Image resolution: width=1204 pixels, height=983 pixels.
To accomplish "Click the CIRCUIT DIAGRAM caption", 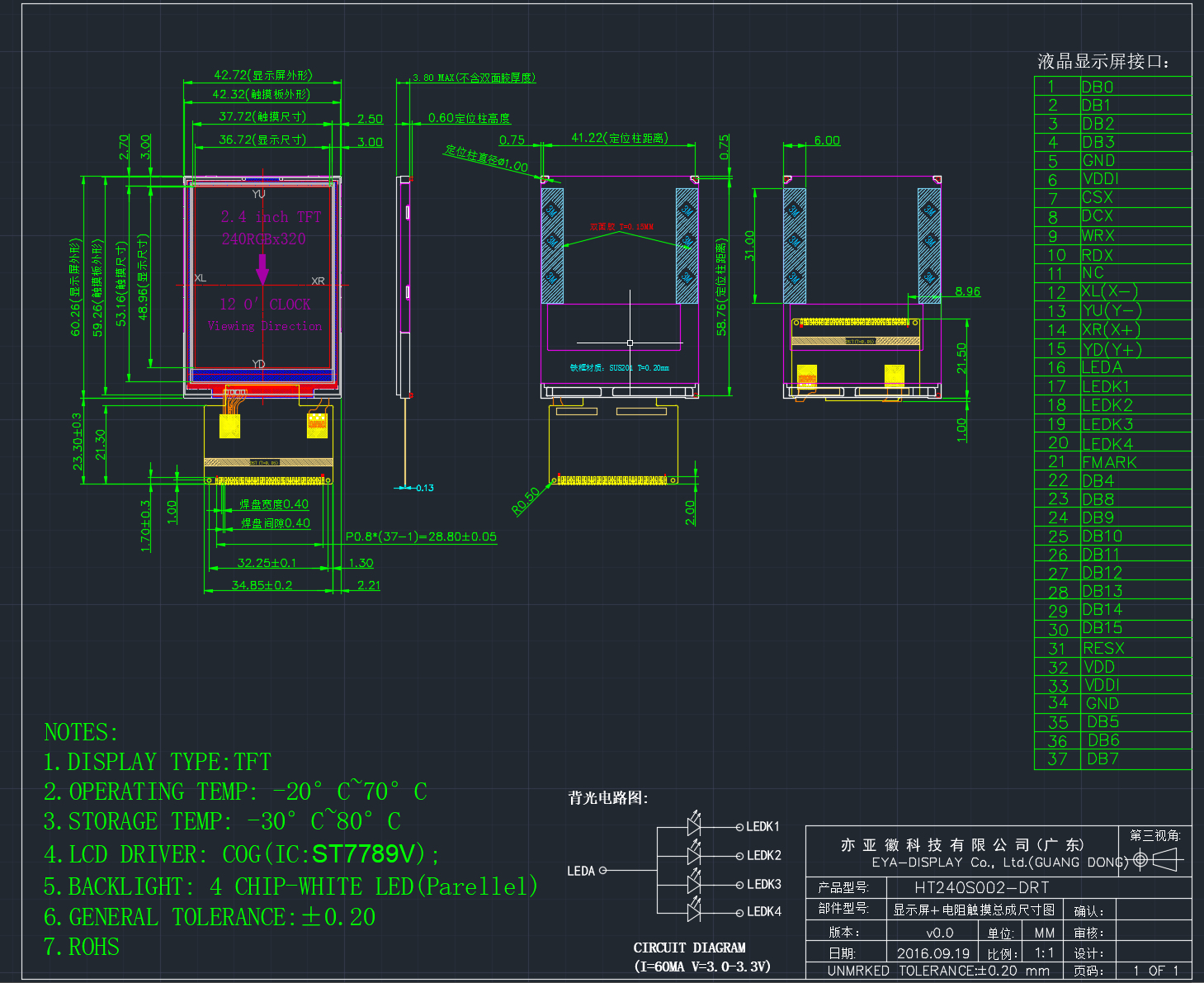I will (690, 948).
